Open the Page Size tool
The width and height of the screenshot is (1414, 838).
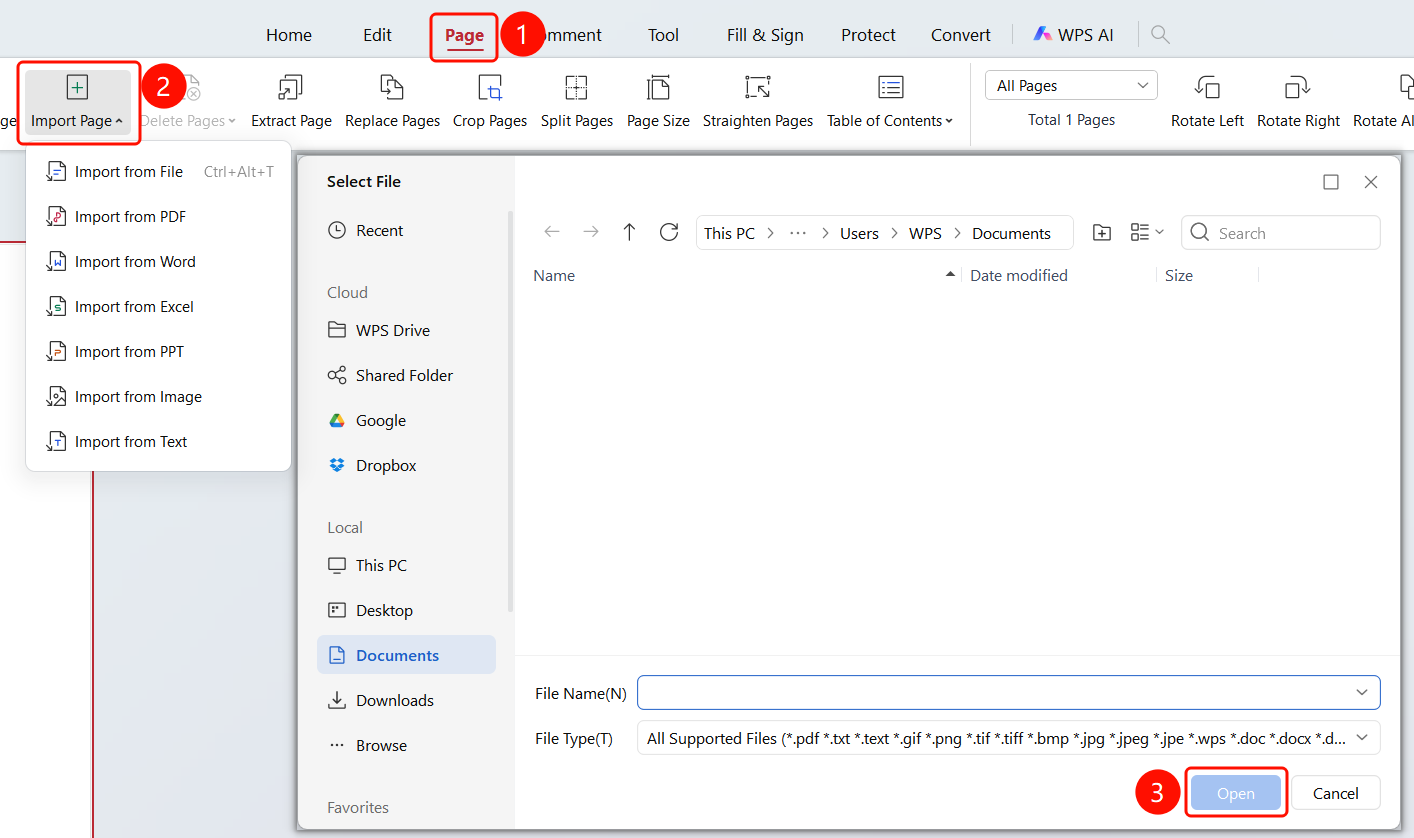pyautogui.click(x=658, y=102)
